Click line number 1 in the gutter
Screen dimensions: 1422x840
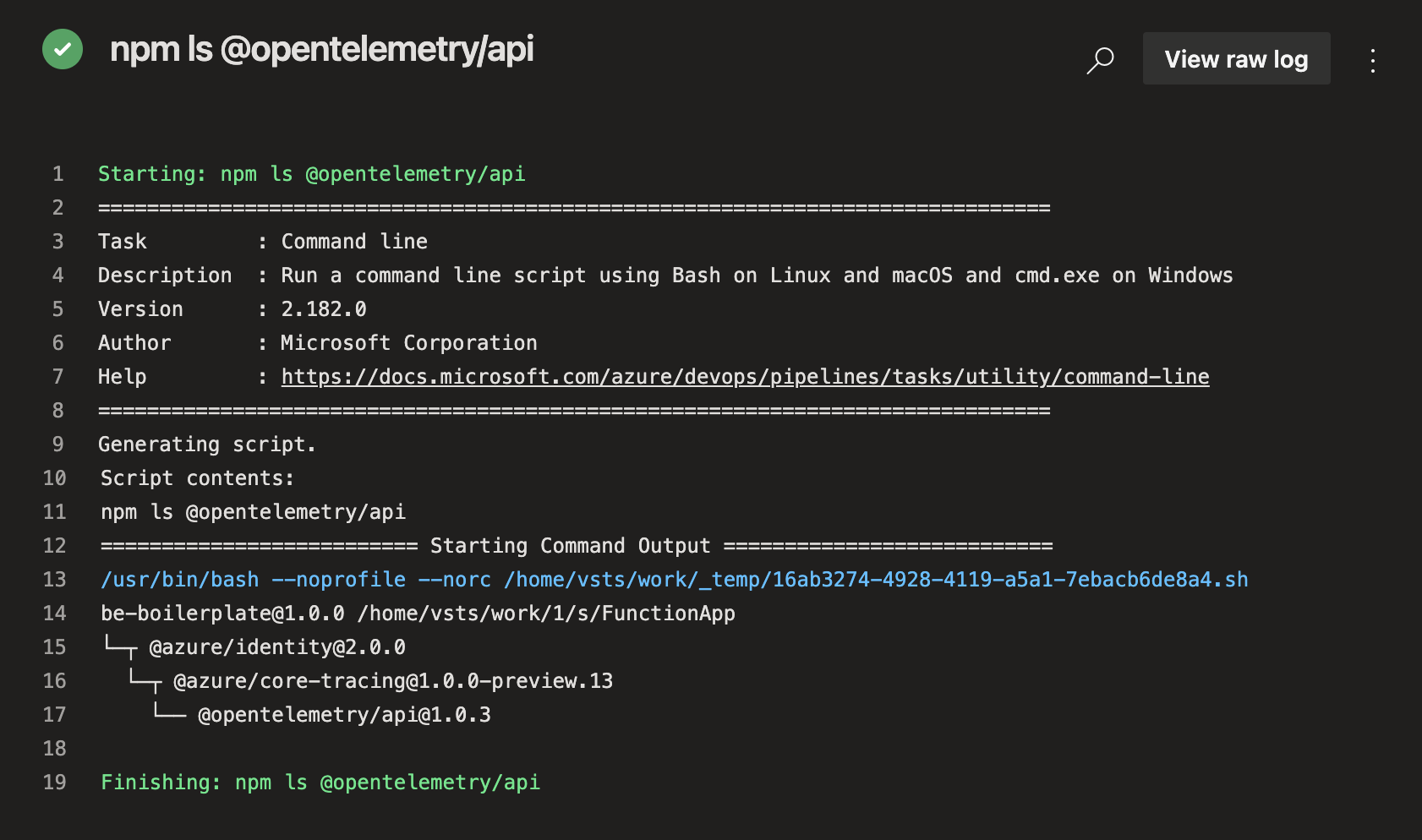point(57,173)
